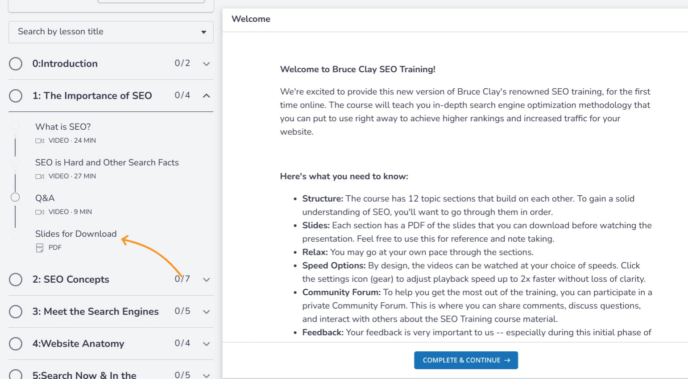Click video icon under Q&A lesson
Viewport: 688px width, 379px height.
tap(39, 212)
